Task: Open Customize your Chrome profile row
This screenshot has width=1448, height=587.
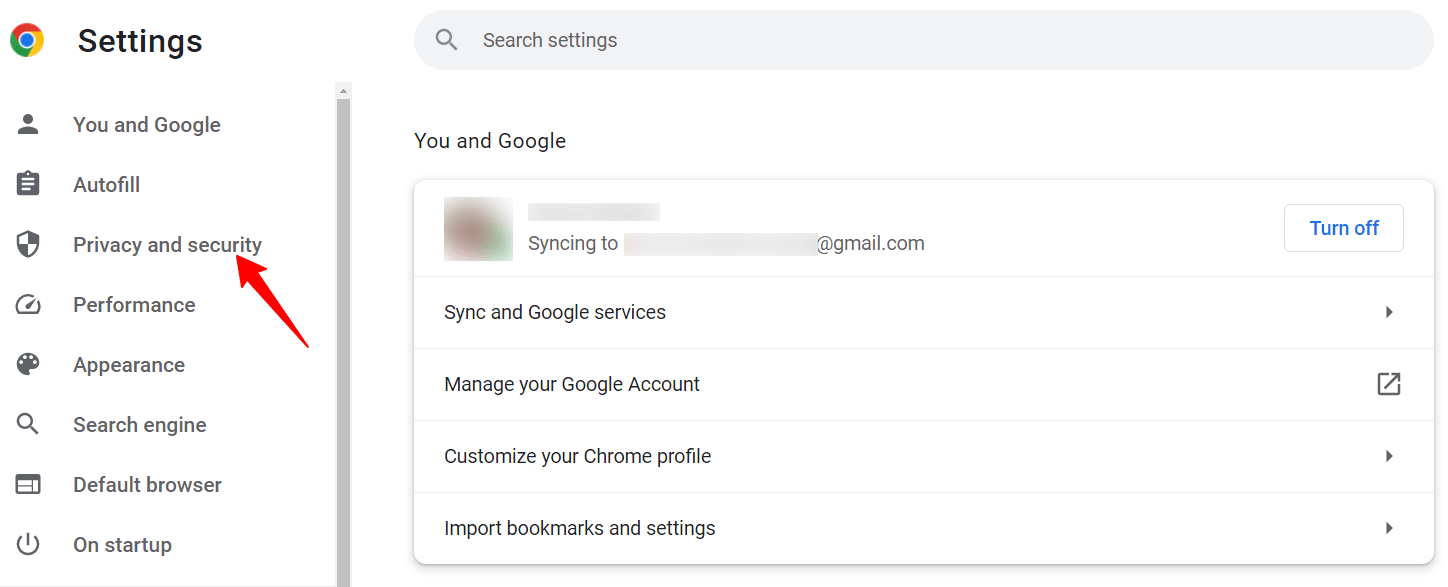Action: (x=923, y=456)
